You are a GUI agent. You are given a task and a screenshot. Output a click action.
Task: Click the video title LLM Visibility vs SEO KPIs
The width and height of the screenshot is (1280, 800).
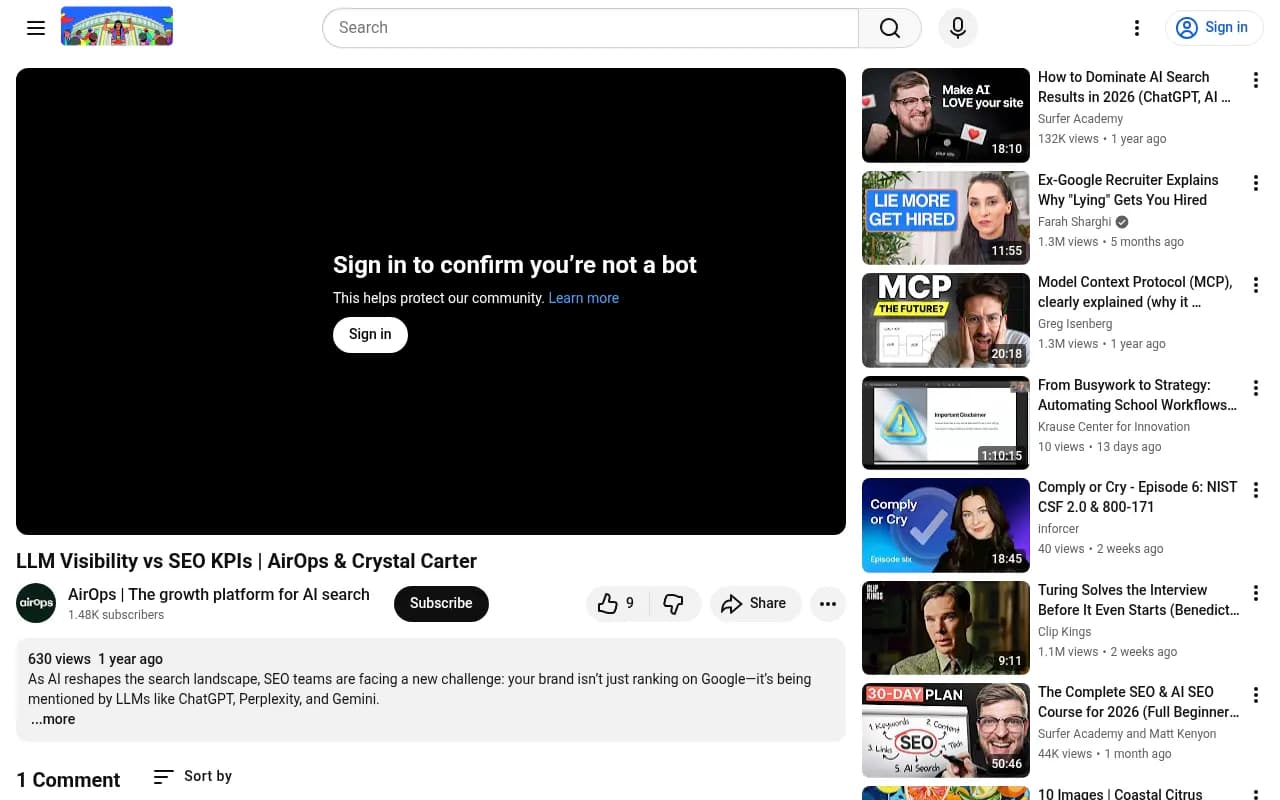[x=246, y=561]
